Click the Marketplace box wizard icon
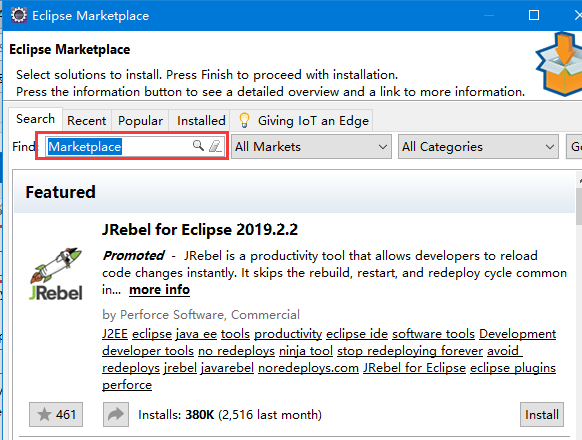 (560, 64)
